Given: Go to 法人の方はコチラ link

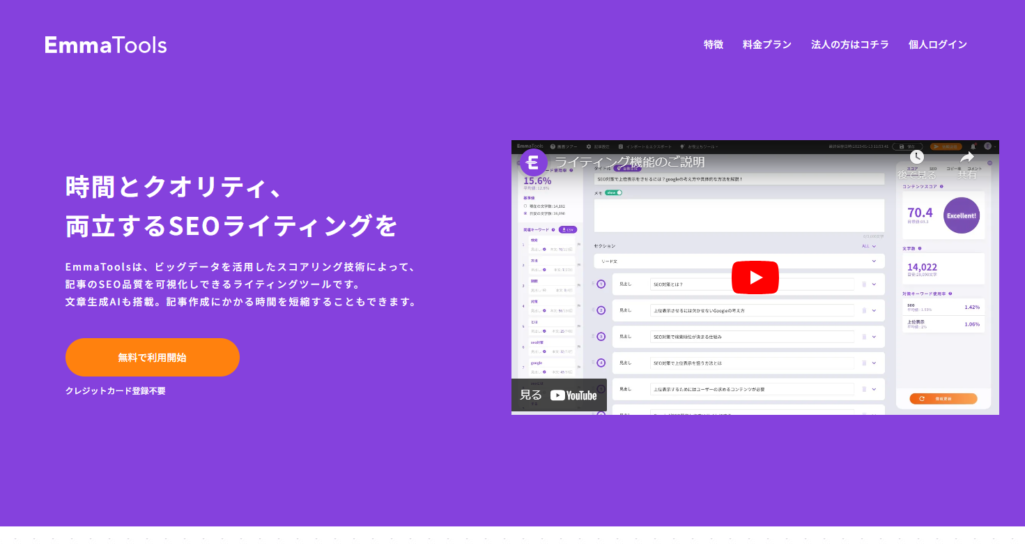Looking at the screenshot, I should (849, 45).
